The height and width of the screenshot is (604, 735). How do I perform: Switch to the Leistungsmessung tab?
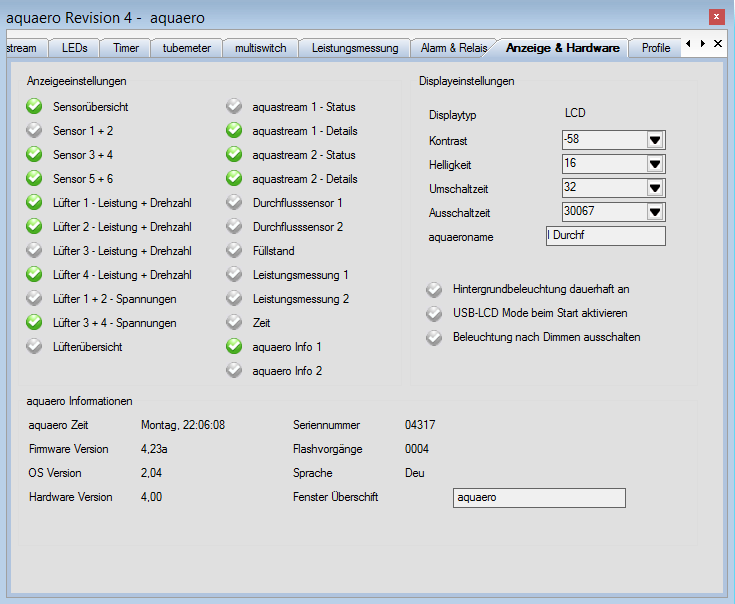354,48
